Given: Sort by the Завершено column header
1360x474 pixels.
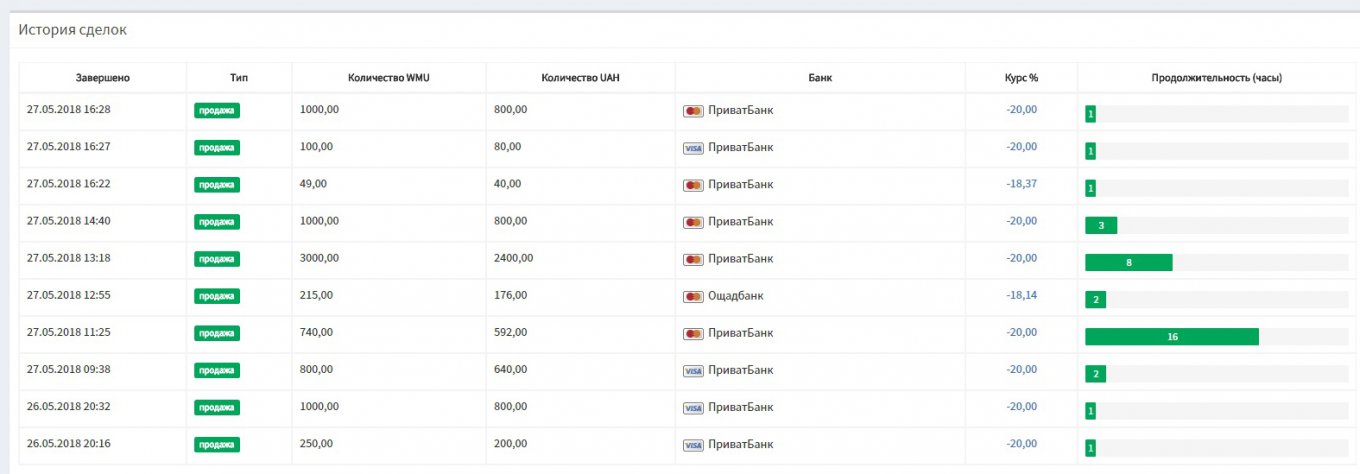Looking at the screenshot, I should (x=102, y=78).
